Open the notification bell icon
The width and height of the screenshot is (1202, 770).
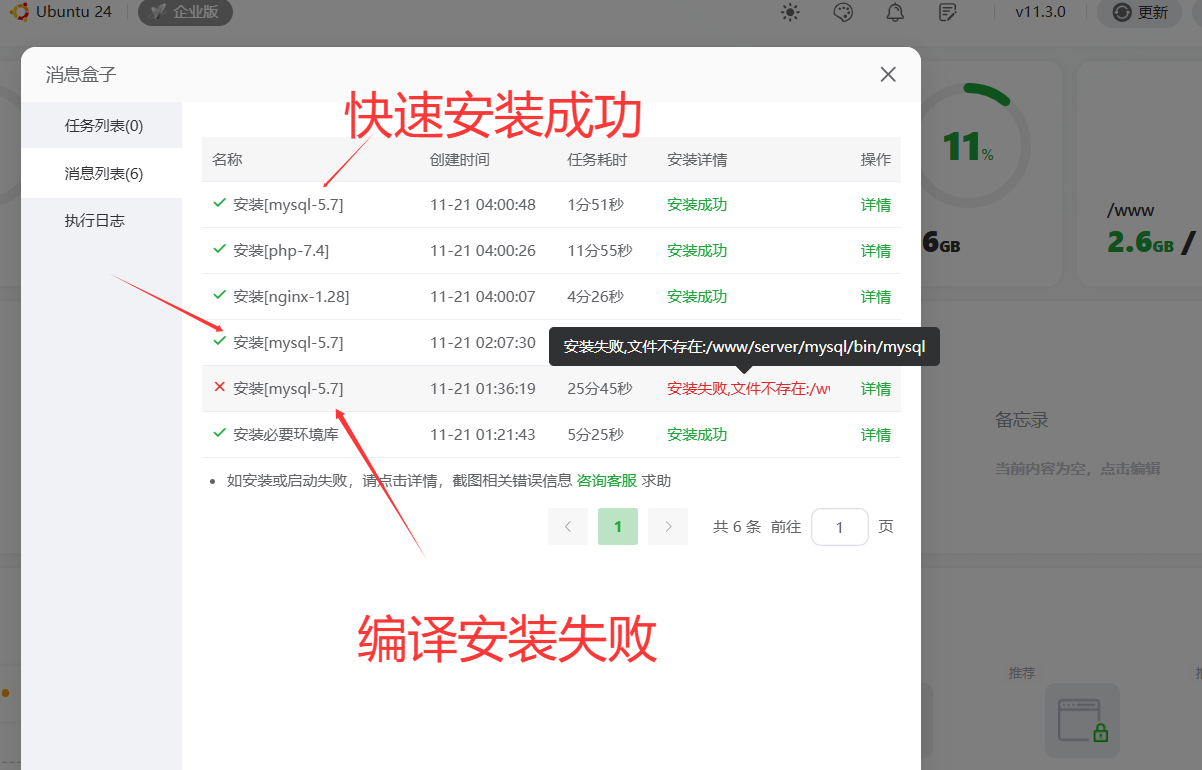pos(894,12)
